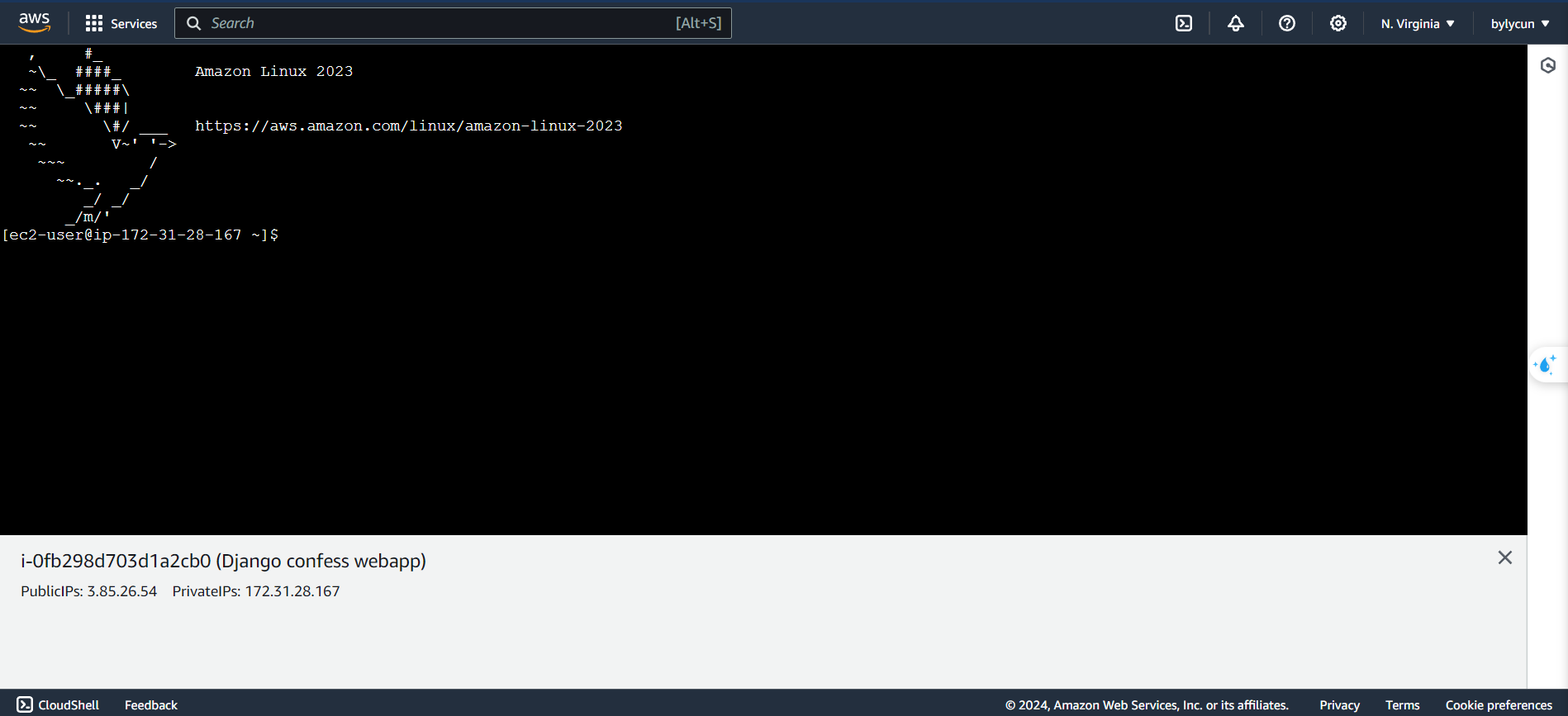Open the Privacy link

pos(1339,705)
